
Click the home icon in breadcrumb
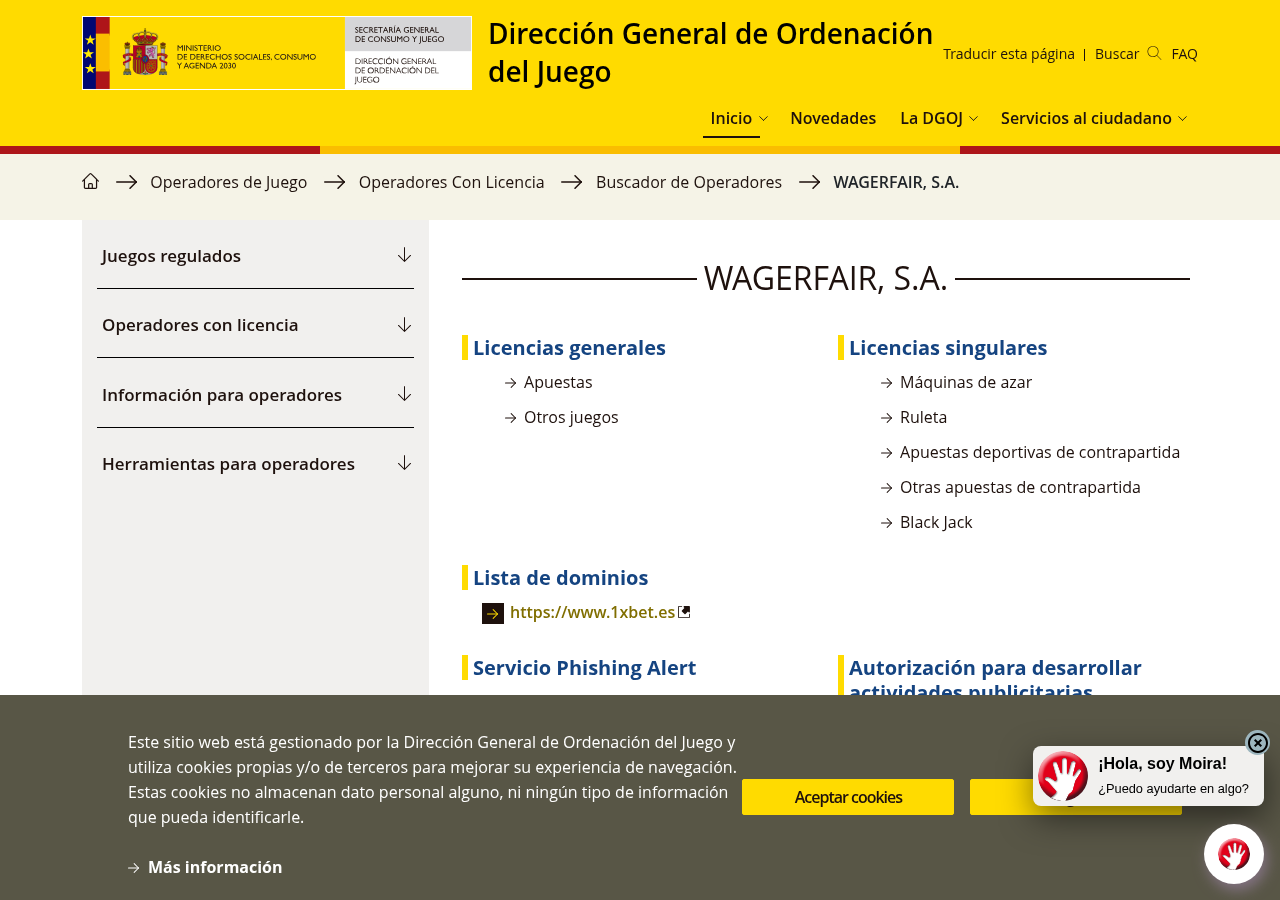pos(90,181)
